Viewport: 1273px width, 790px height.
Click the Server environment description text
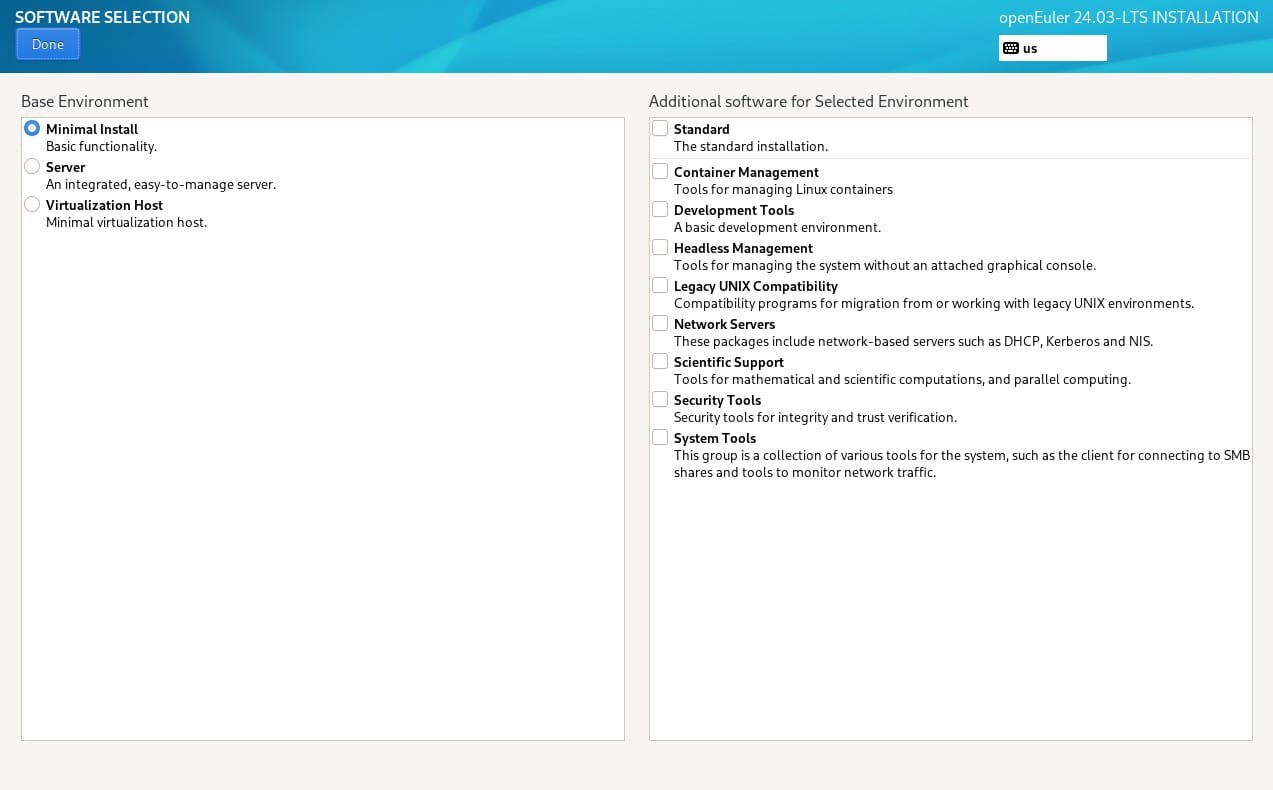[160, 184]
